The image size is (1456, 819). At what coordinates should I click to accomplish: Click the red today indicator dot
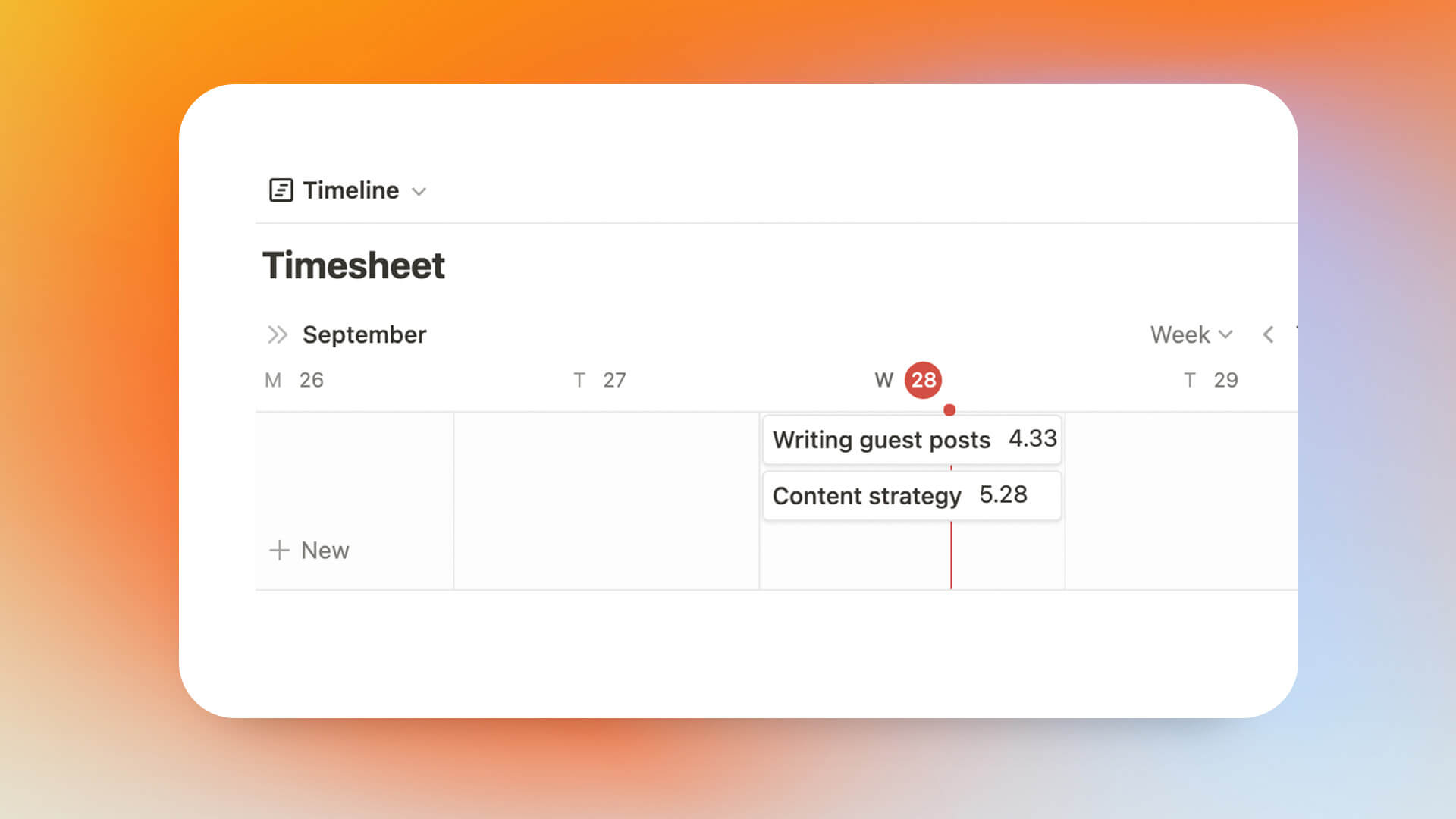coord(949,409)
